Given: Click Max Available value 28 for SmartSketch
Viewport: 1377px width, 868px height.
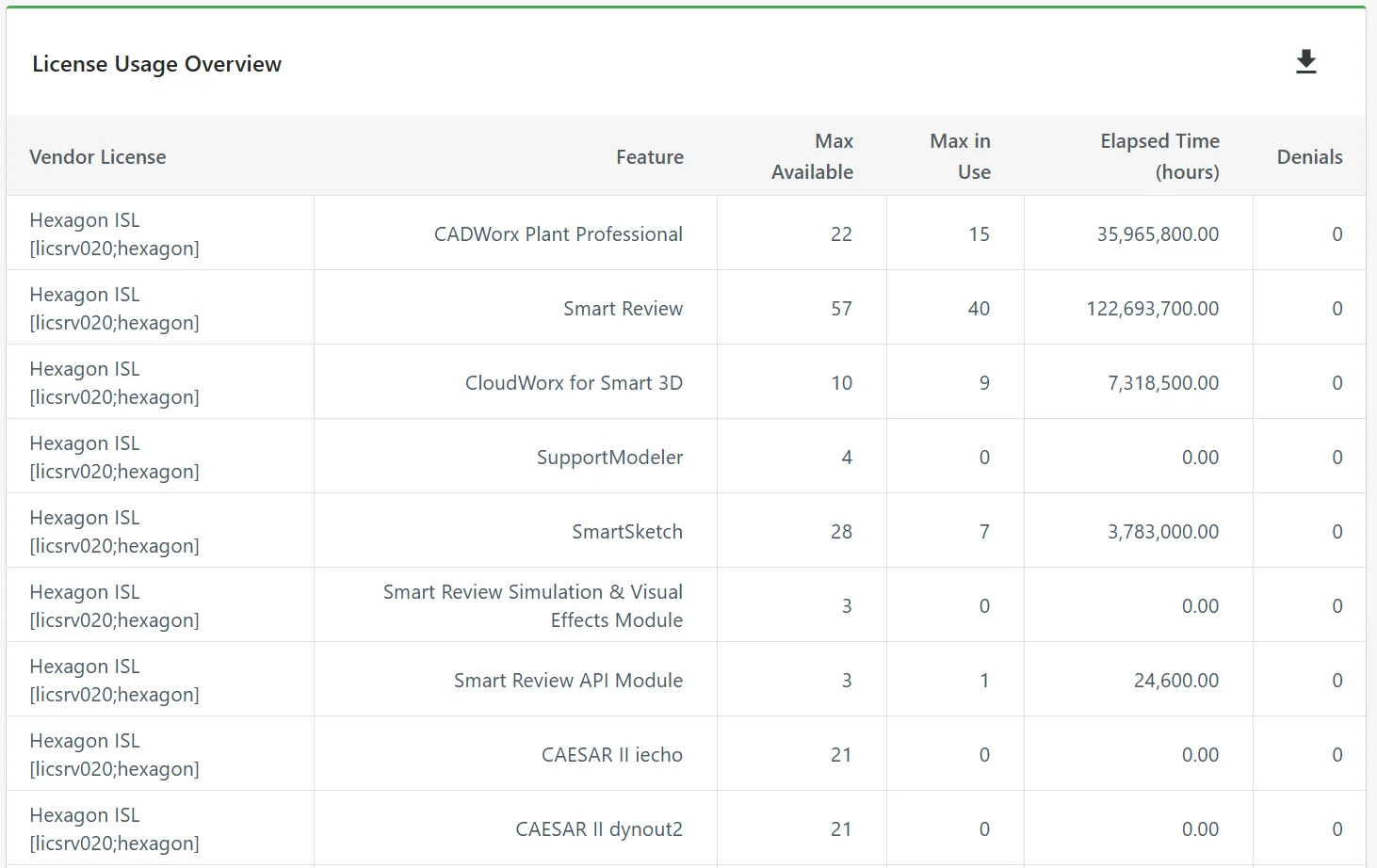Looking at the screenshot, I should pyautogui.click(x=841, y=532).
